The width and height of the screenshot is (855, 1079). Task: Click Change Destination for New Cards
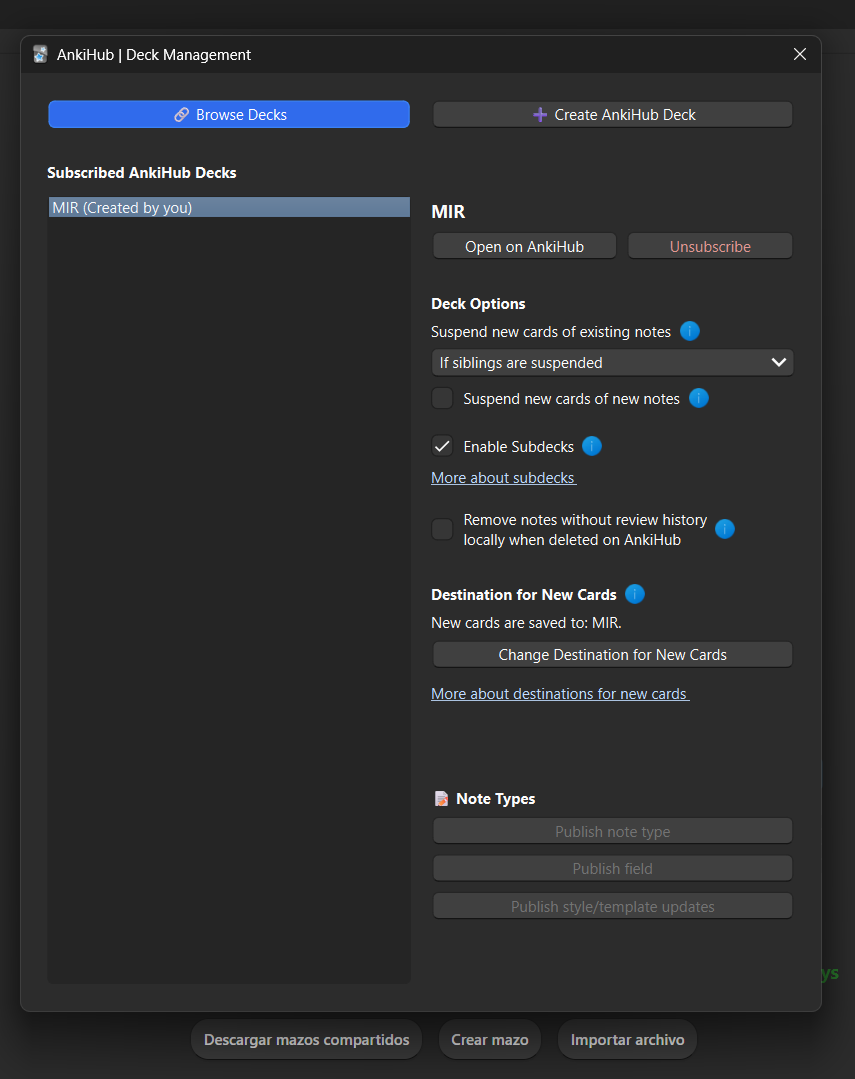click(613, 654)
